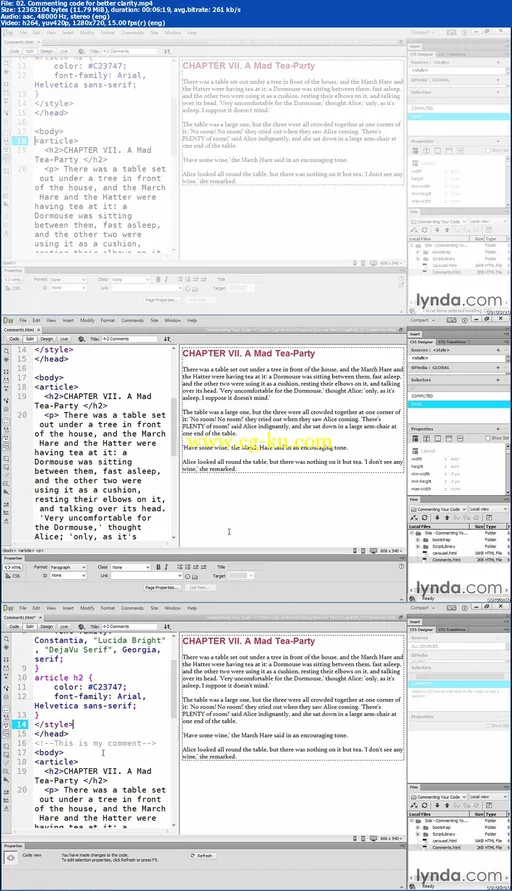
Task: Open the Format Paragraph dropdown in middle frame
Action: [68, 567]
